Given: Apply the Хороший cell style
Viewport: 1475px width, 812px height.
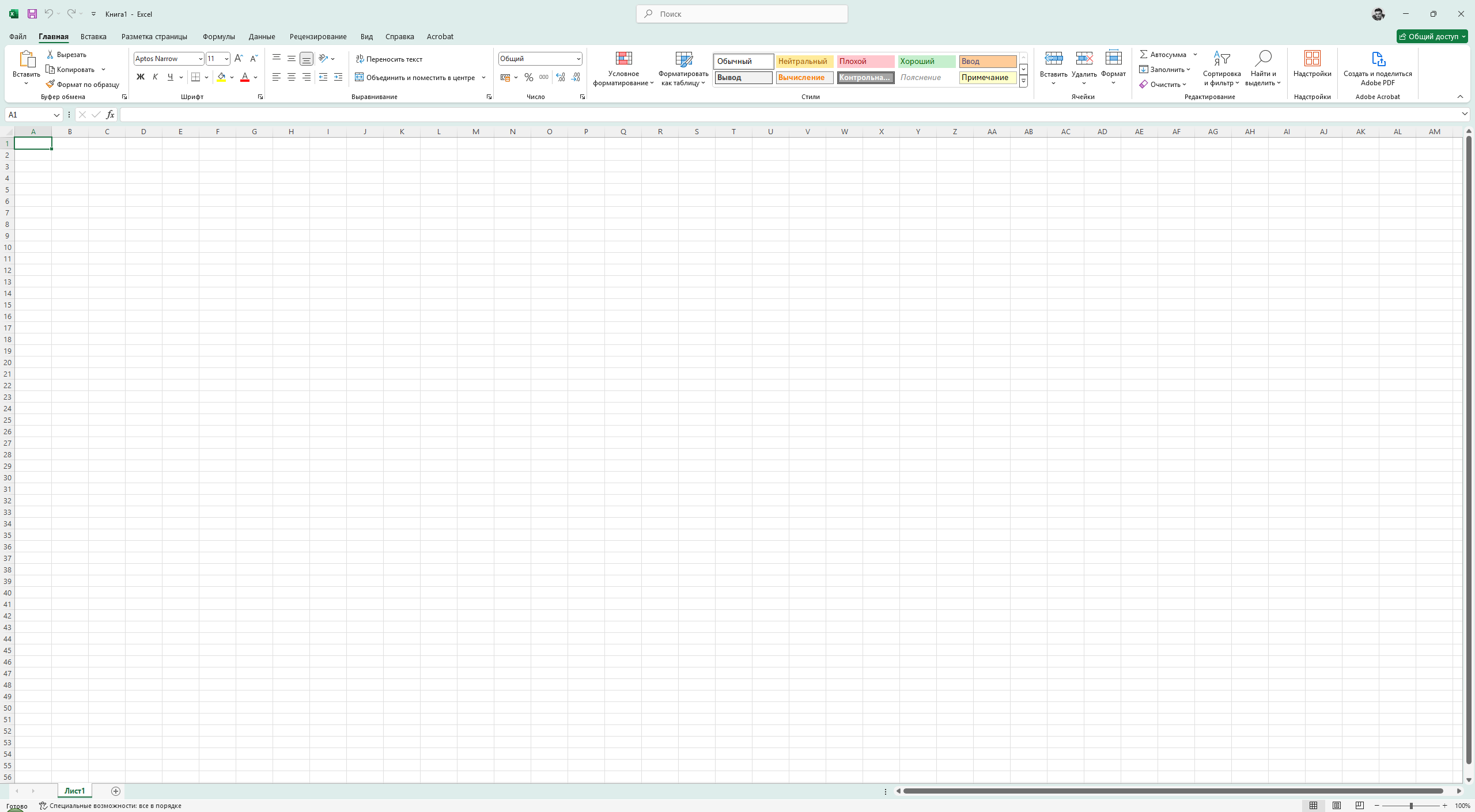Looking at the screenshot, I should 926,61.
